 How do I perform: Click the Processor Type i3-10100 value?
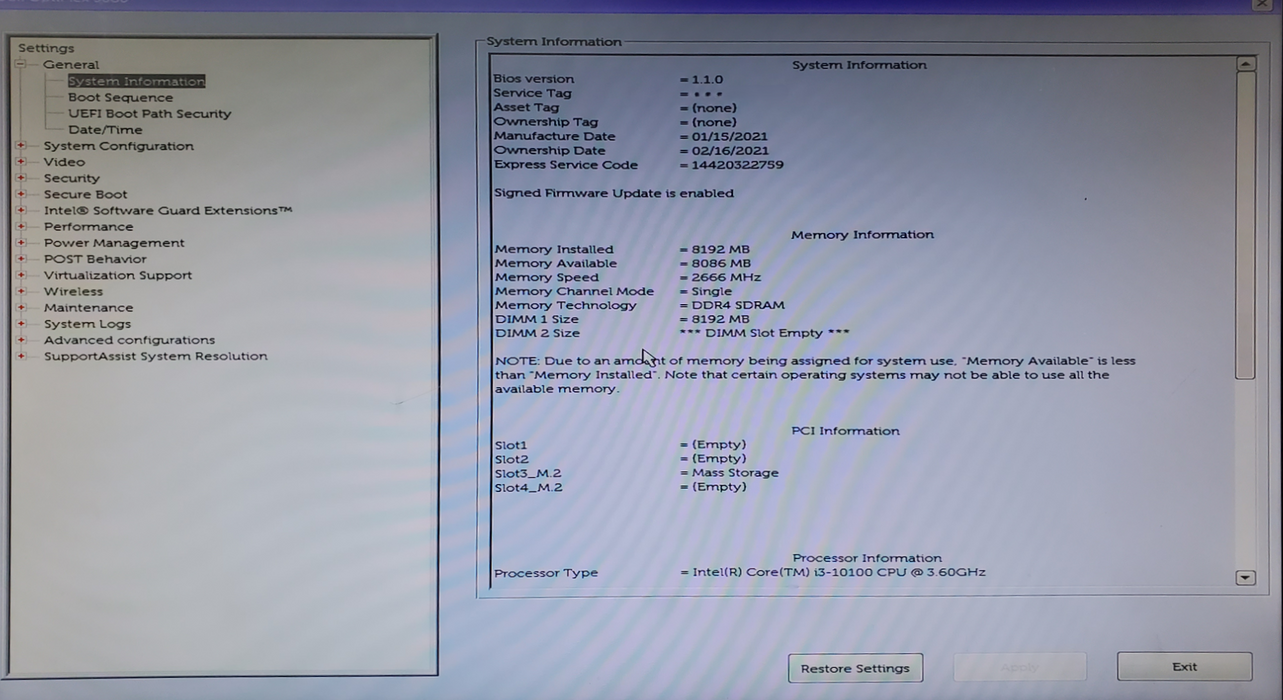839,573
